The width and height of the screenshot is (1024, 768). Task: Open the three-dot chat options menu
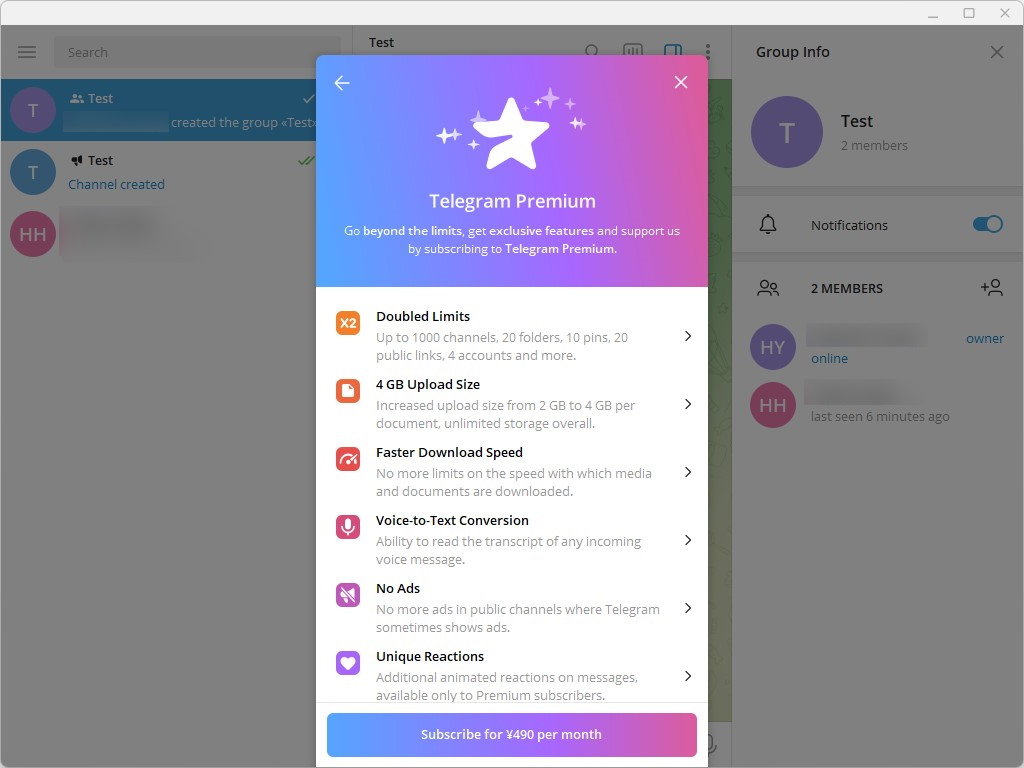point(709,50)
